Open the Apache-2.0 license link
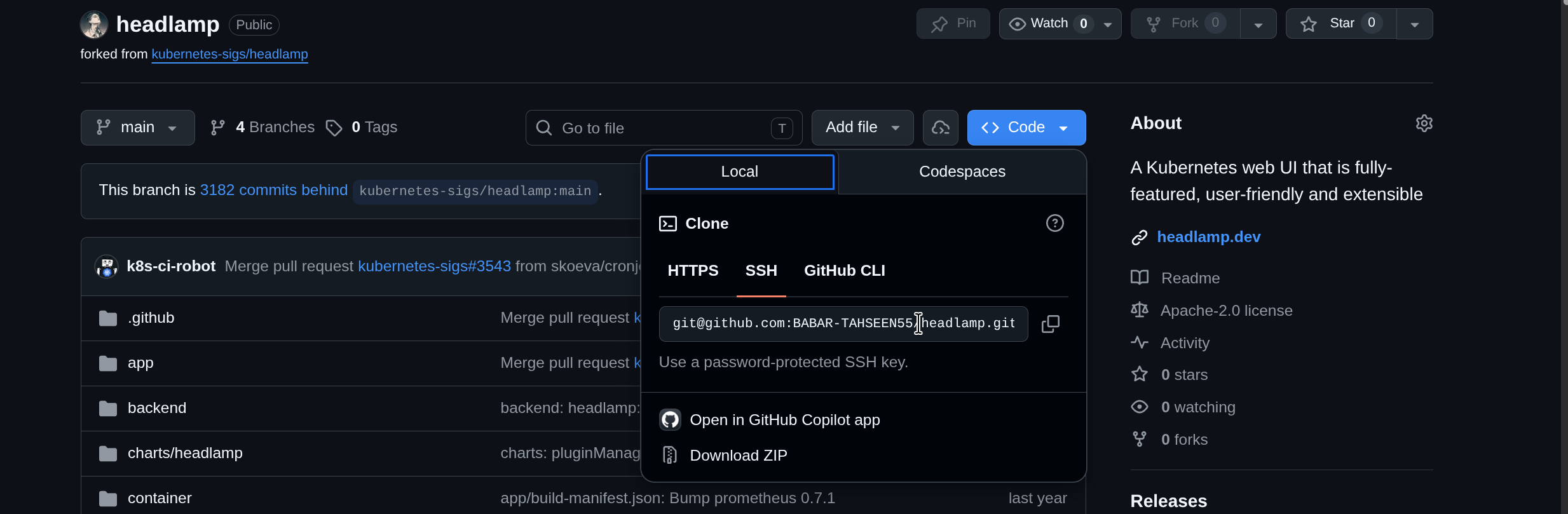Viewport: 1568px width, 514px height. tap(1226, 311)
